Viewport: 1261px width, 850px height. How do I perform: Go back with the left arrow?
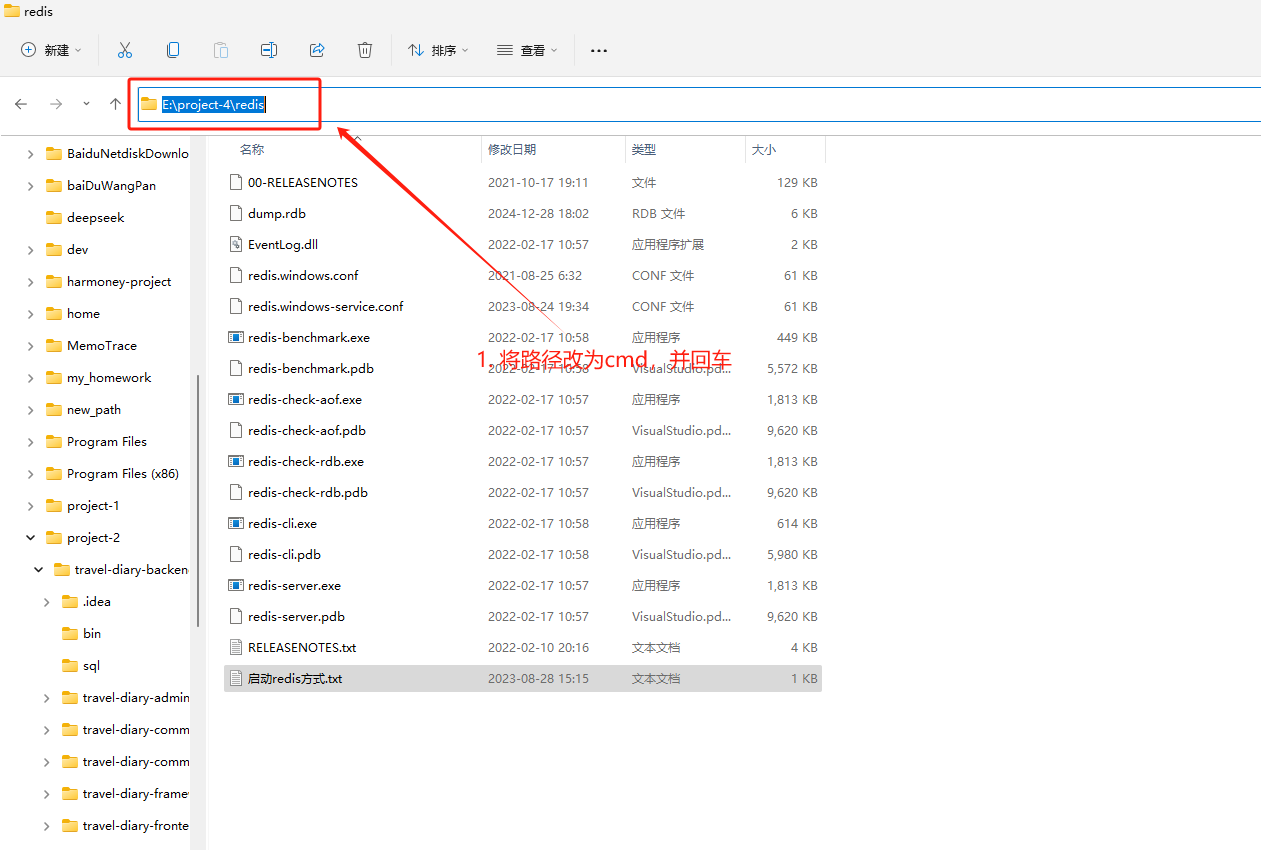21,104
